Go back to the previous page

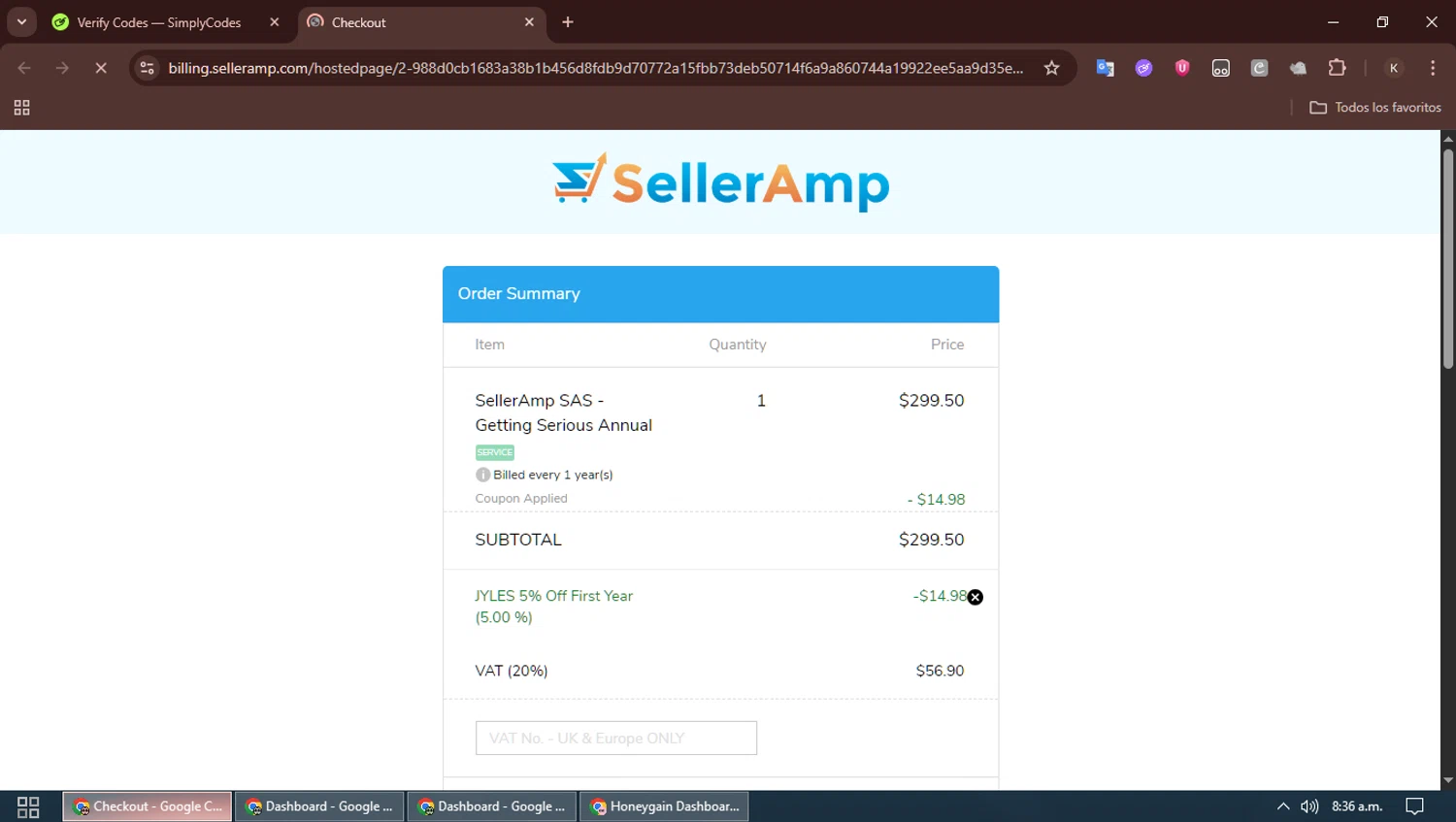tap(24, 68)
